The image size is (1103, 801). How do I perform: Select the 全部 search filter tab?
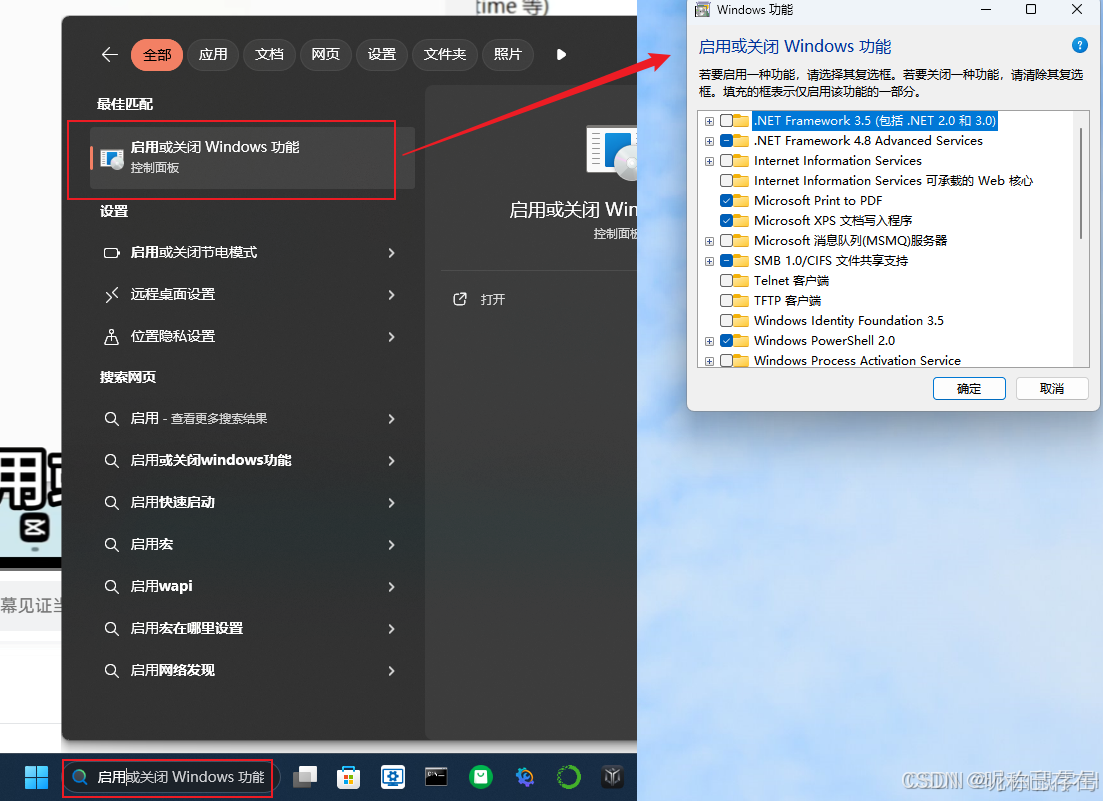click(x=157, y=54)
